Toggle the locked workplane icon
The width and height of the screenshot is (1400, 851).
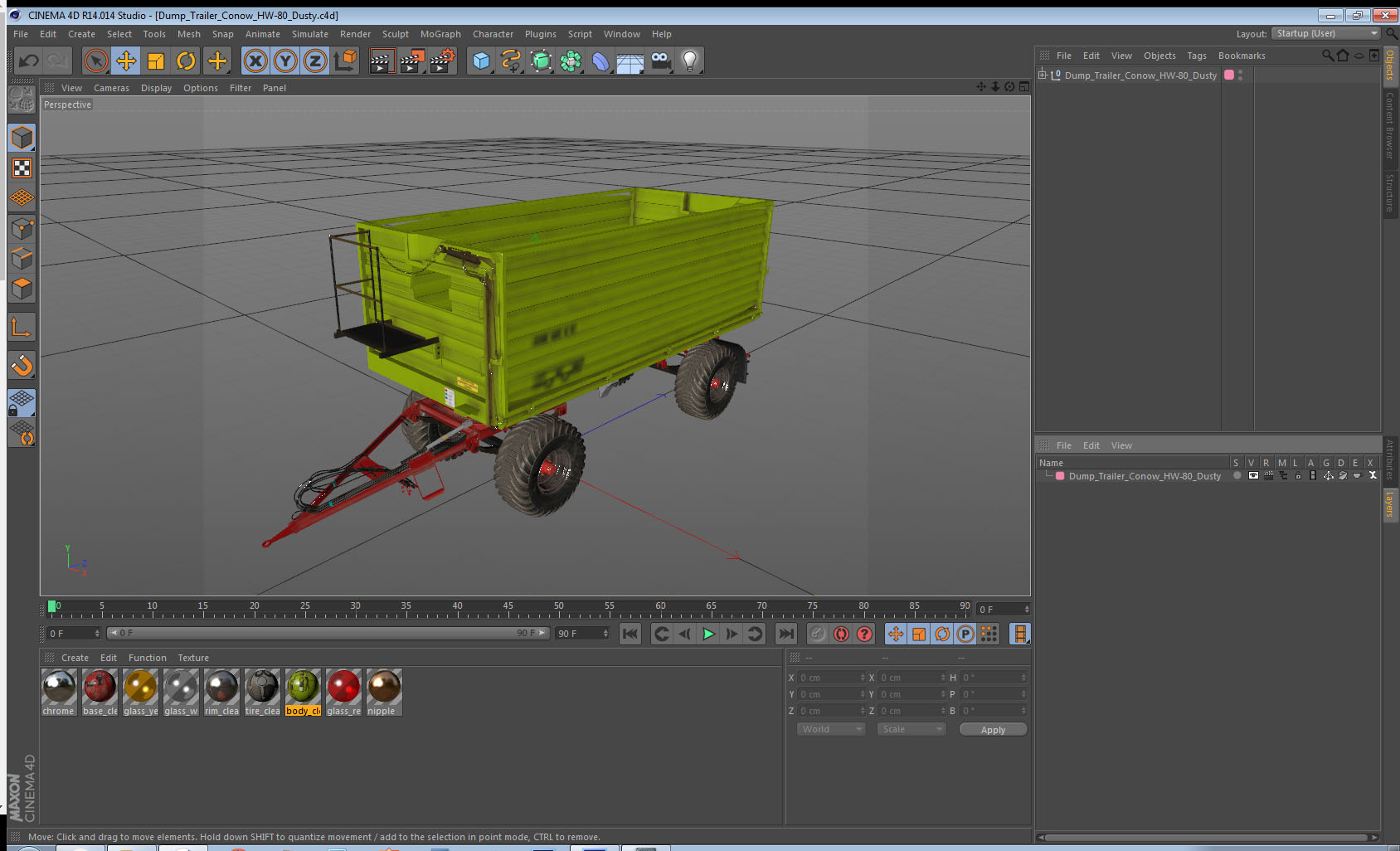(22, 403)
